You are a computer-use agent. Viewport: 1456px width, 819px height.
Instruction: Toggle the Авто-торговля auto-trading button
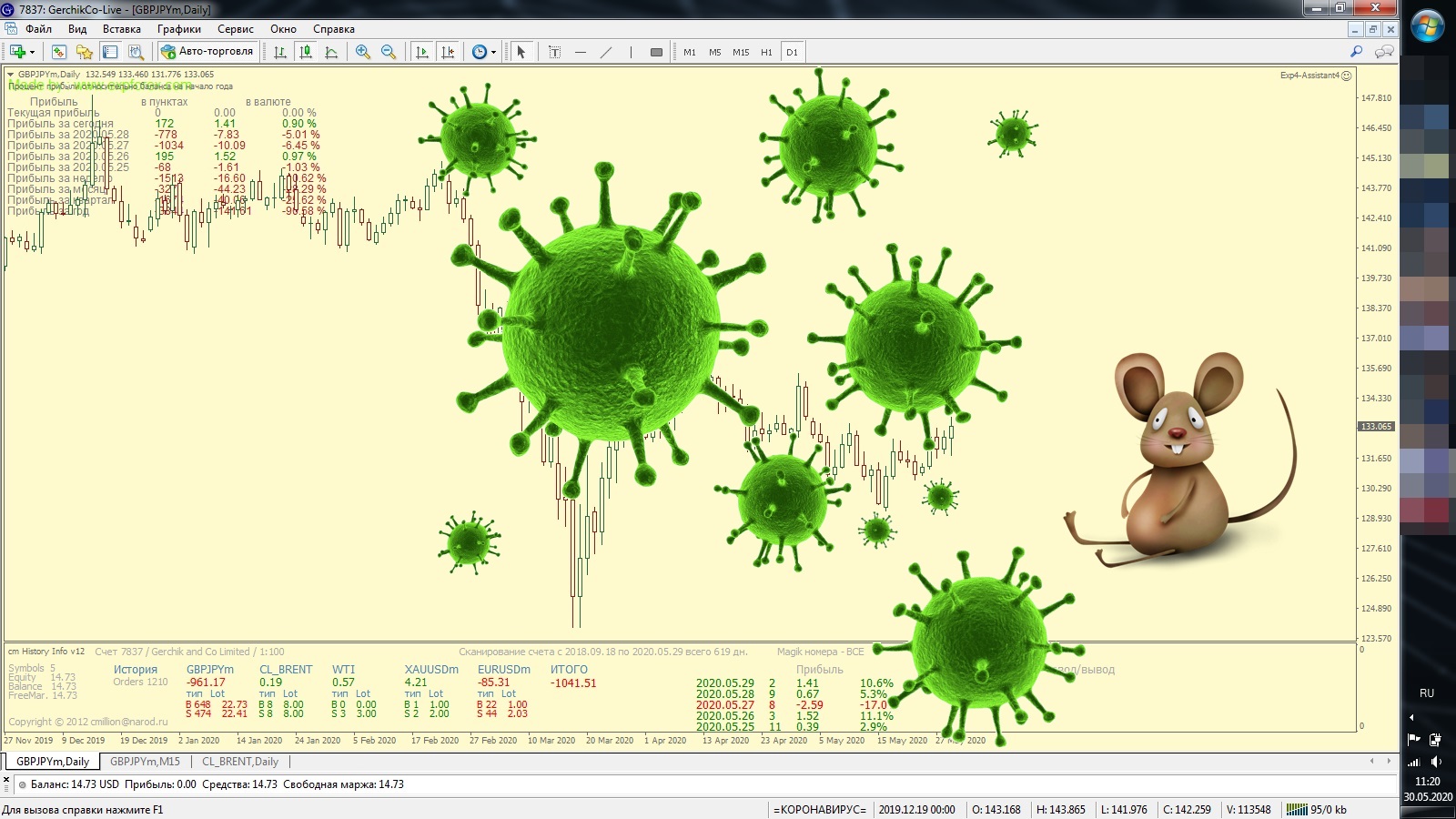click(x=207, y=52)
